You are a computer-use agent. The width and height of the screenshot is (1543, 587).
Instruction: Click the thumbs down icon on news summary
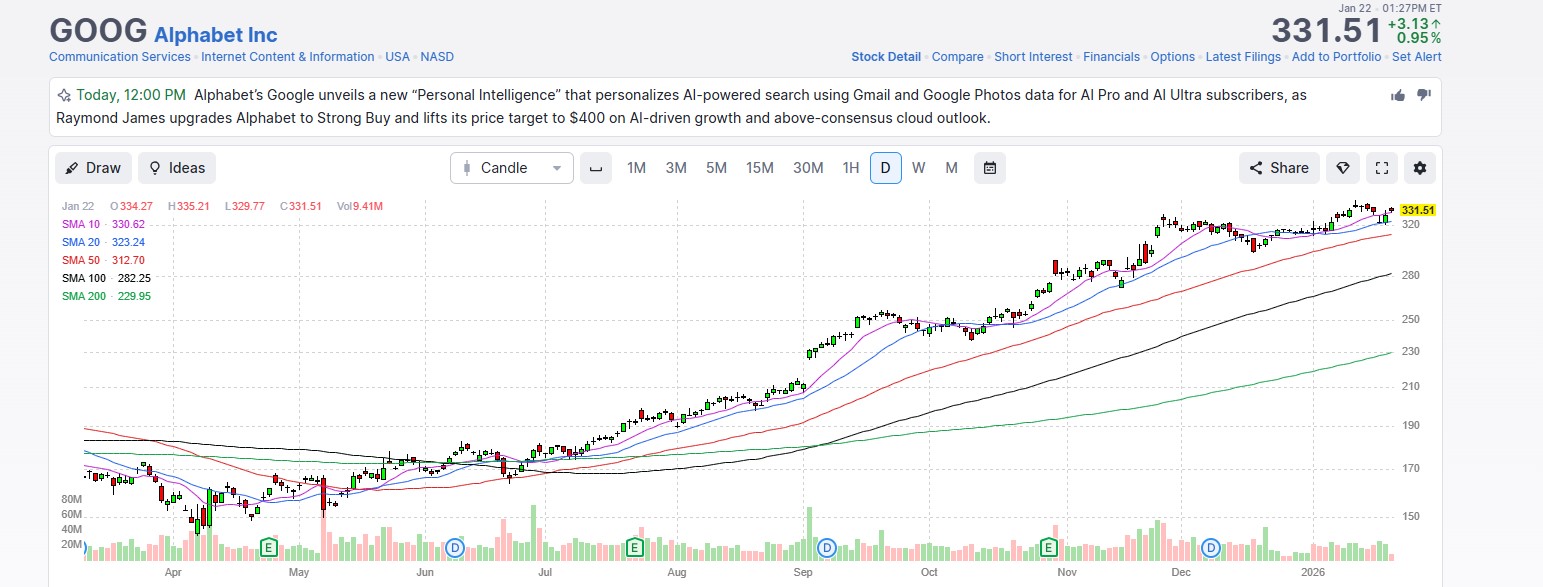(1424, 95)
